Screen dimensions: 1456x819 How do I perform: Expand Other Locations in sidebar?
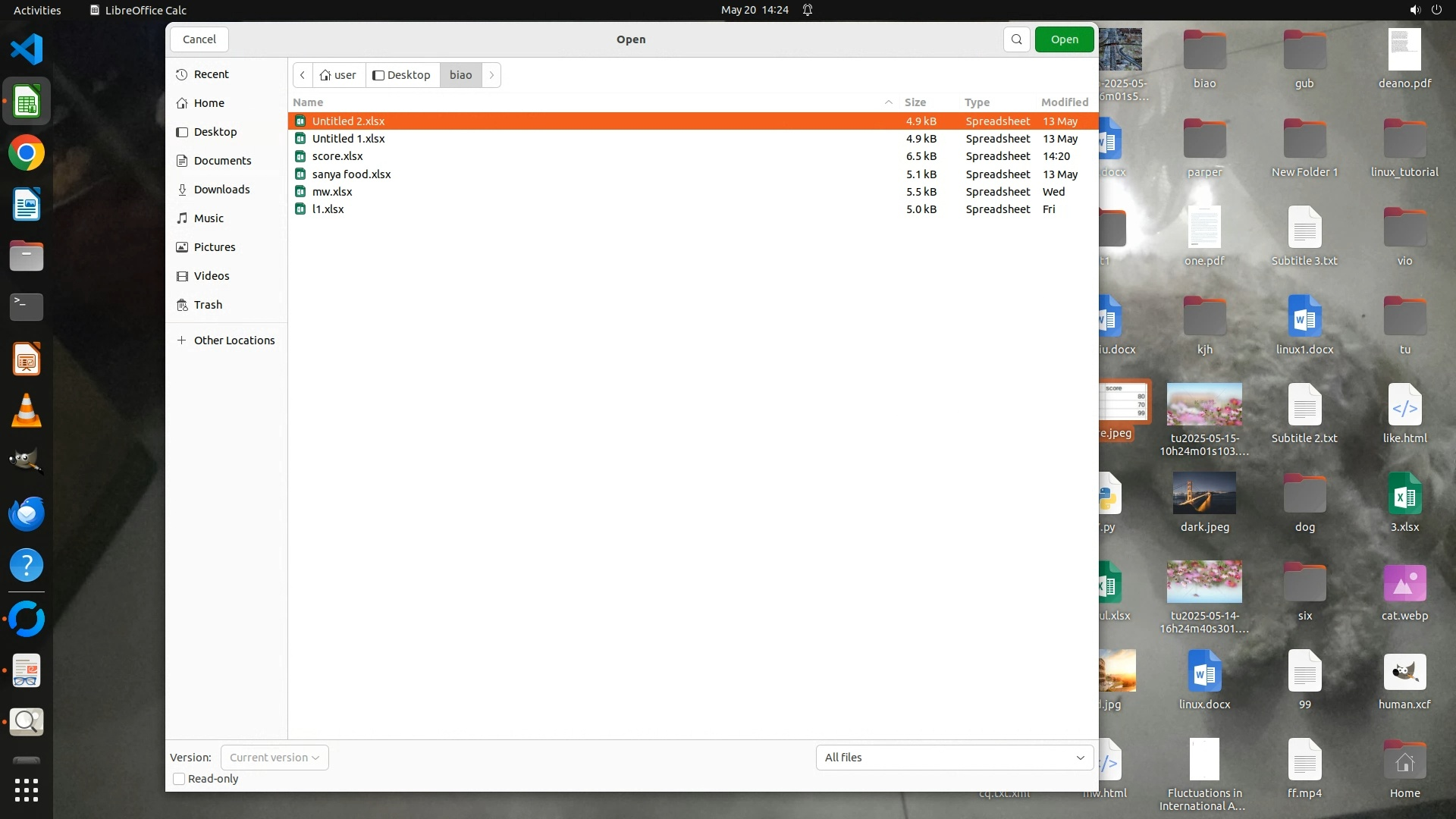coord(234,340)
